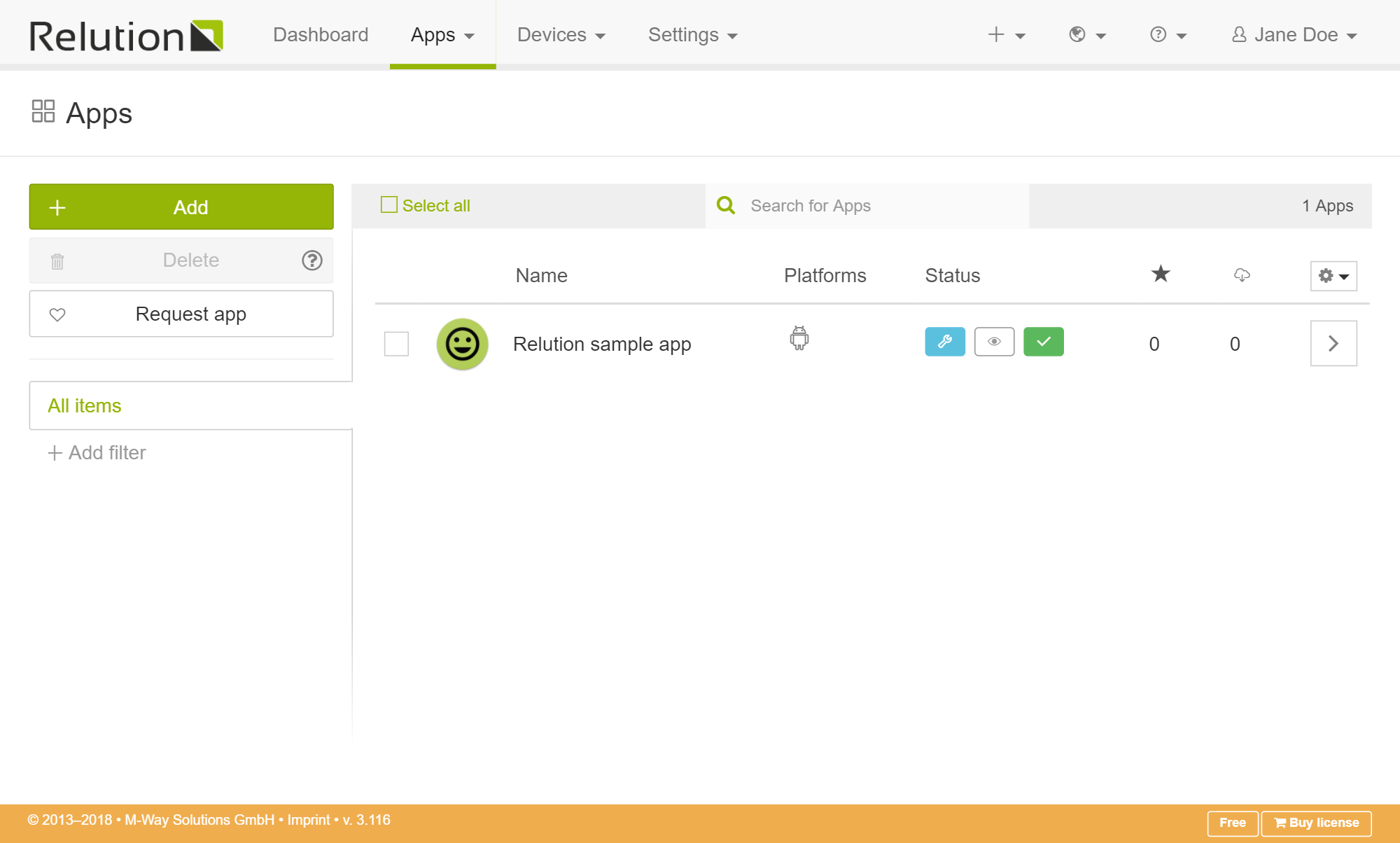1400x843 pixels.
Task: Tick the Select all checkbox
Action: 389,205
